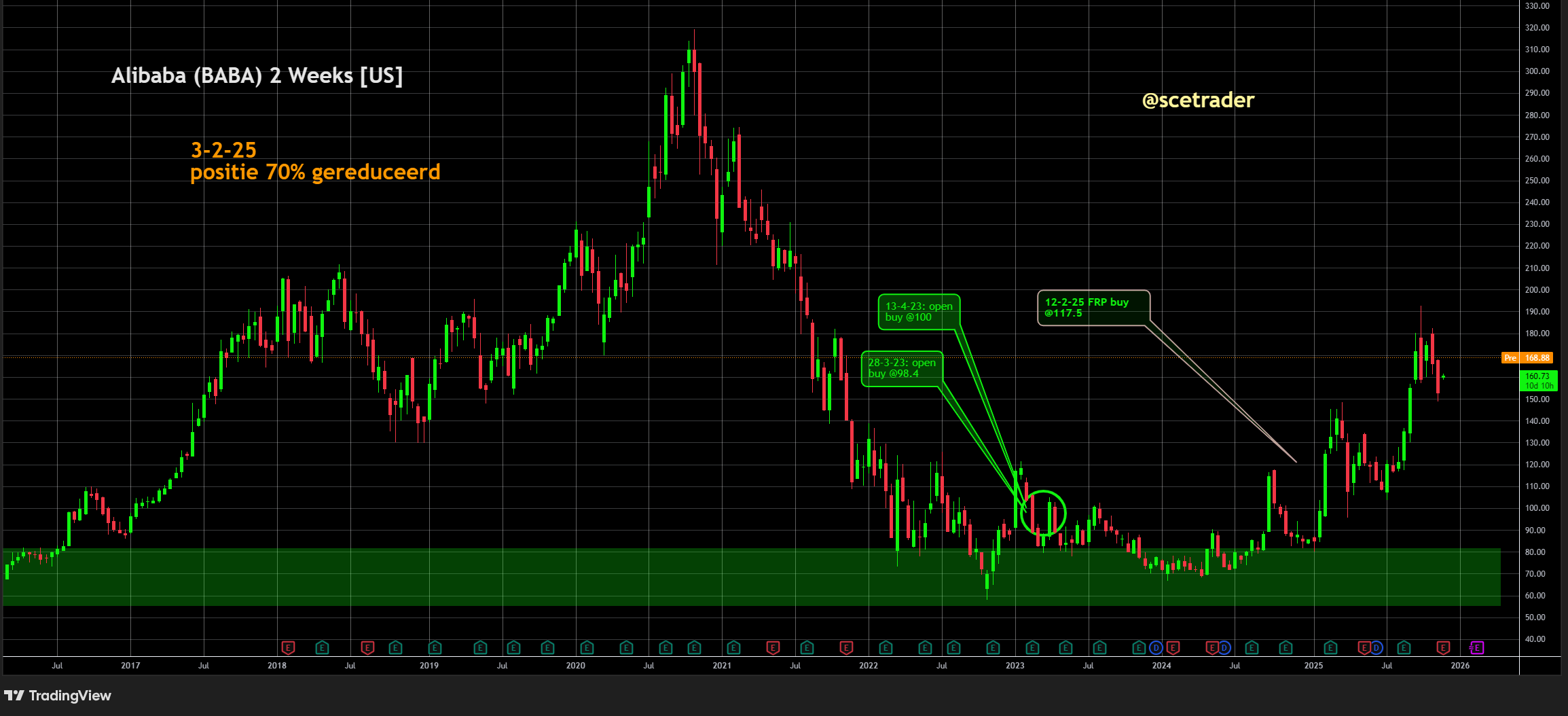Click the blue dividend marker before Jul 2024
The height and width of the screenshot is (716, 1568).
point(1224,647)
